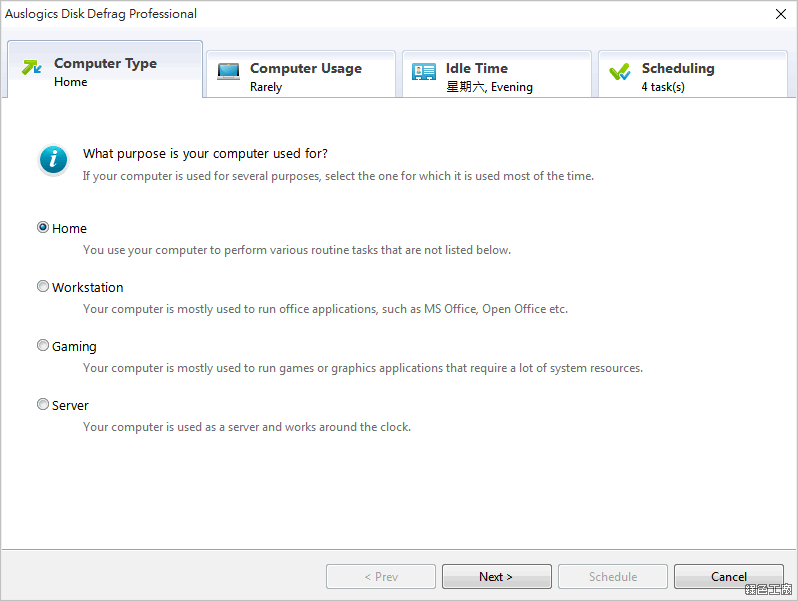Click the 'If your computer is used for several purposes' hint
Viewport: 798px width, 601px height.
(338, 176)
